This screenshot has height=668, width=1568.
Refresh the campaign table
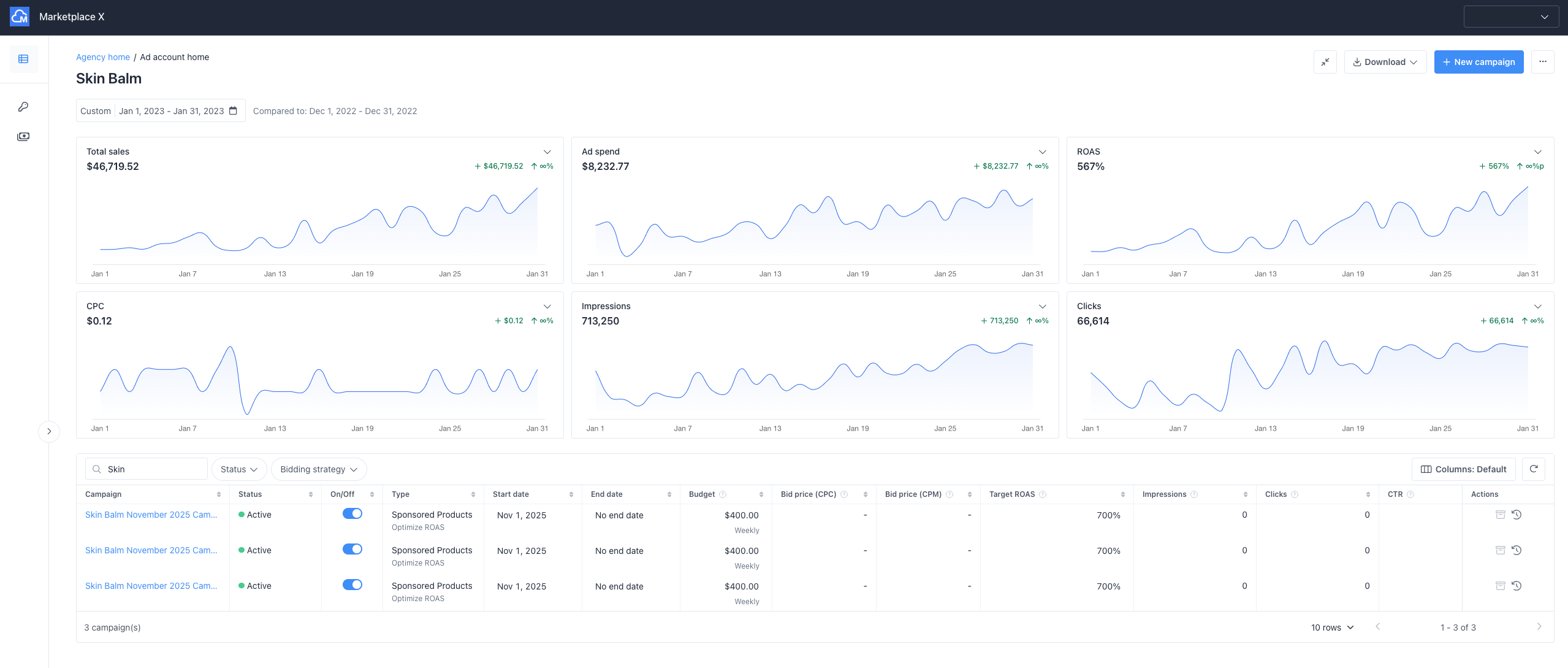tap(1534, 469)
